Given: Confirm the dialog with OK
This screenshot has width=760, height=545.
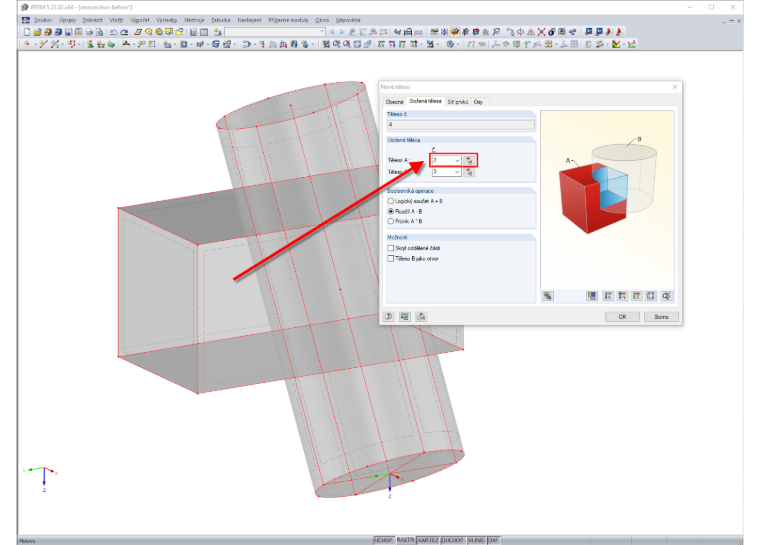Looking at the screenshot, I should [622, 317].
